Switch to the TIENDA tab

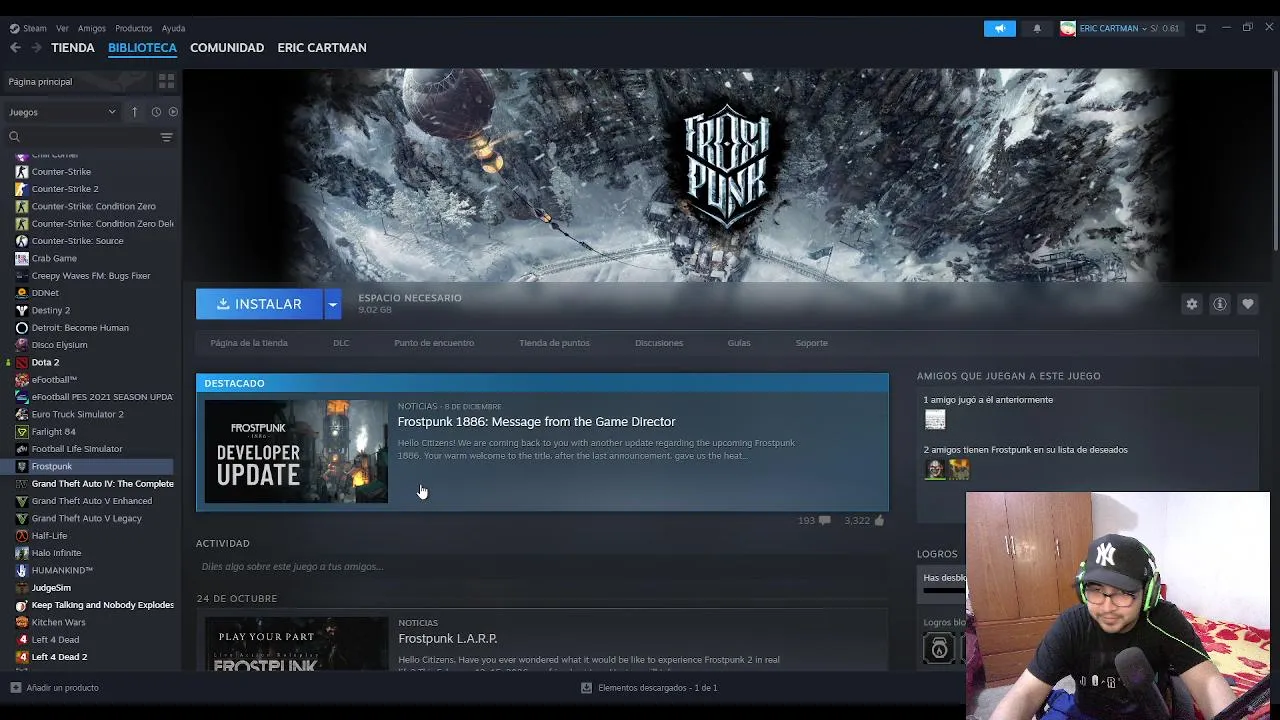[x=73, y=47]
